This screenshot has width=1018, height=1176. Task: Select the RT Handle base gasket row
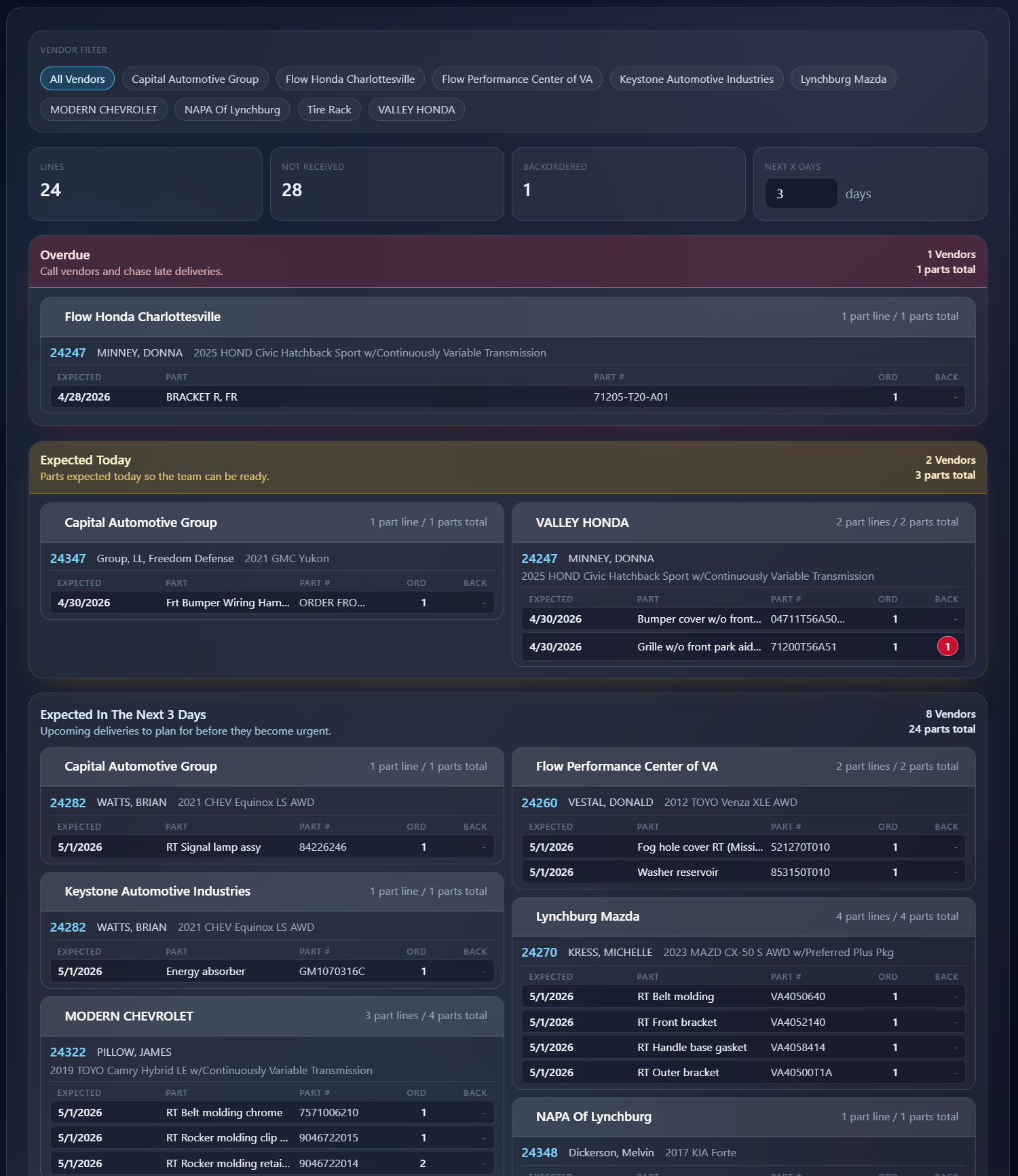743,1048
